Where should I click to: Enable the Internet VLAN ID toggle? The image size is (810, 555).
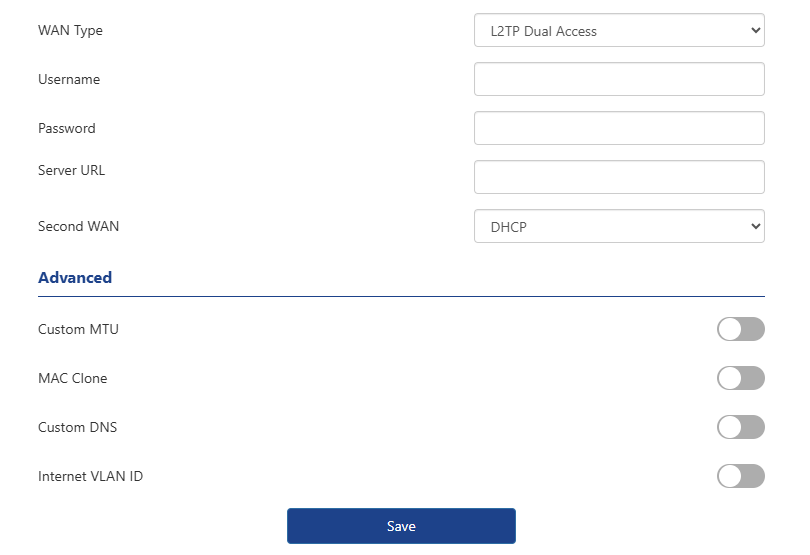pyautogui.click(x=740, y=476)
